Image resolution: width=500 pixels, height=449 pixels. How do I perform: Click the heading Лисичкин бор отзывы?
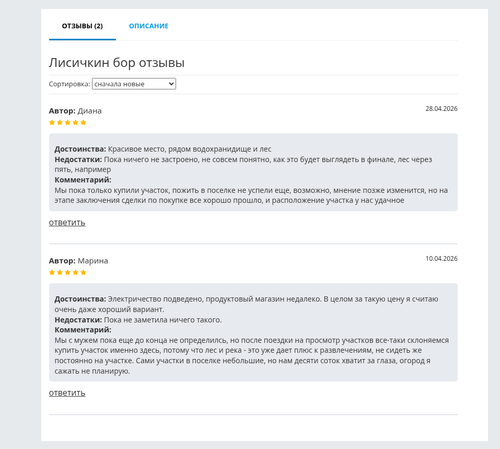click(117, 63)
